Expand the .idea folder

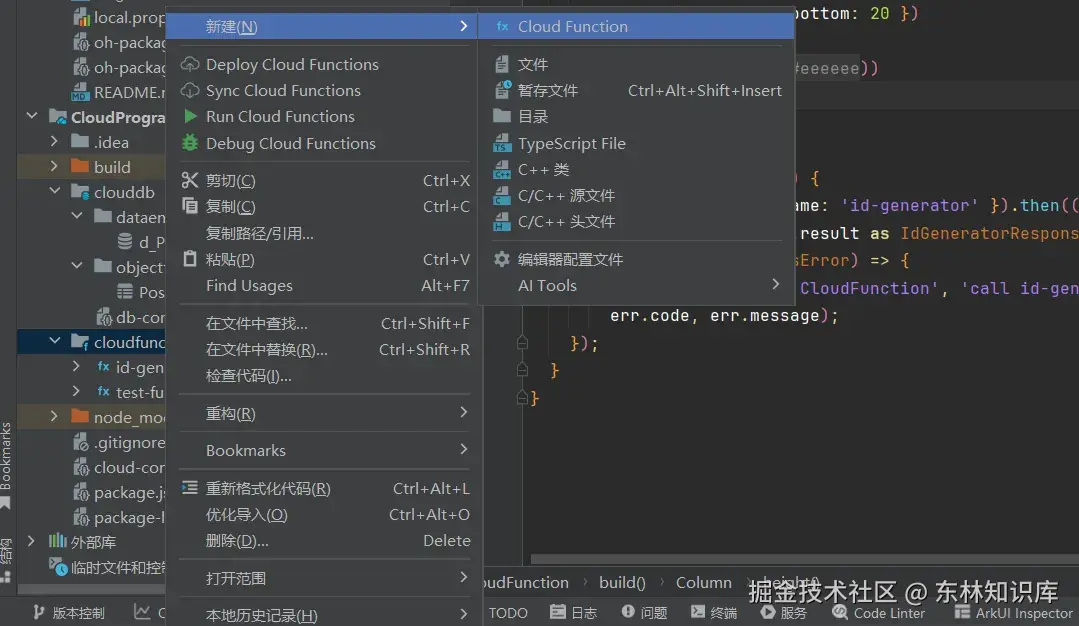(x=54, y=142)
